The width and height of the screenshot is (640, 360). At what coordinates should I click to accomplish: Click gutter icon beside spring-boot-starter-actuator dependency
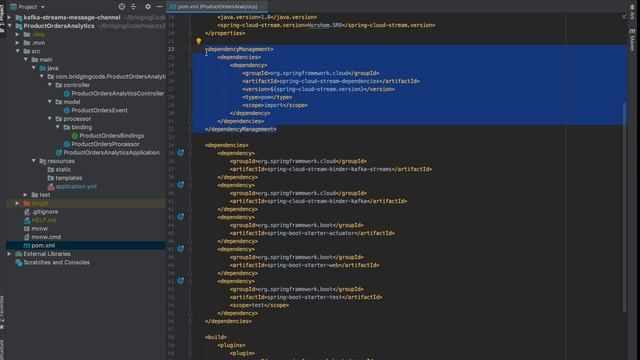click(x=180, y=217)
